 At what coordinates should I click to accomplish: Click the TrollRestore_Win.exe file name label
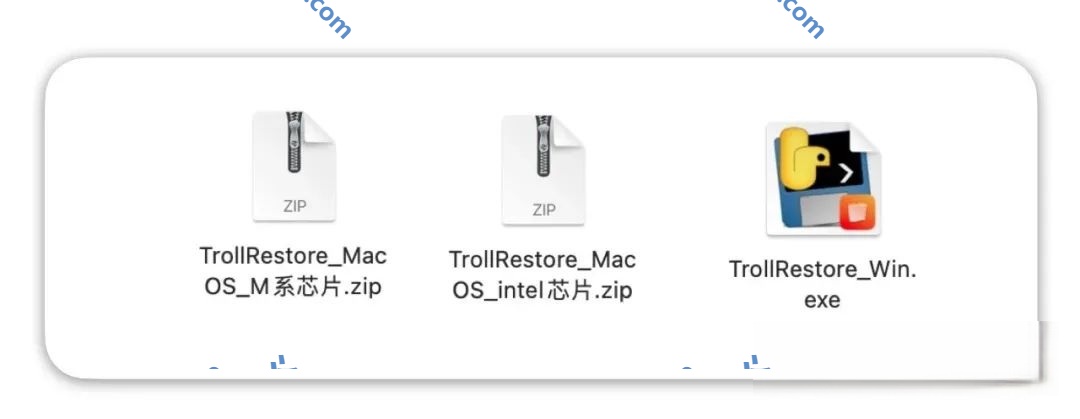(x=822, y=283)
